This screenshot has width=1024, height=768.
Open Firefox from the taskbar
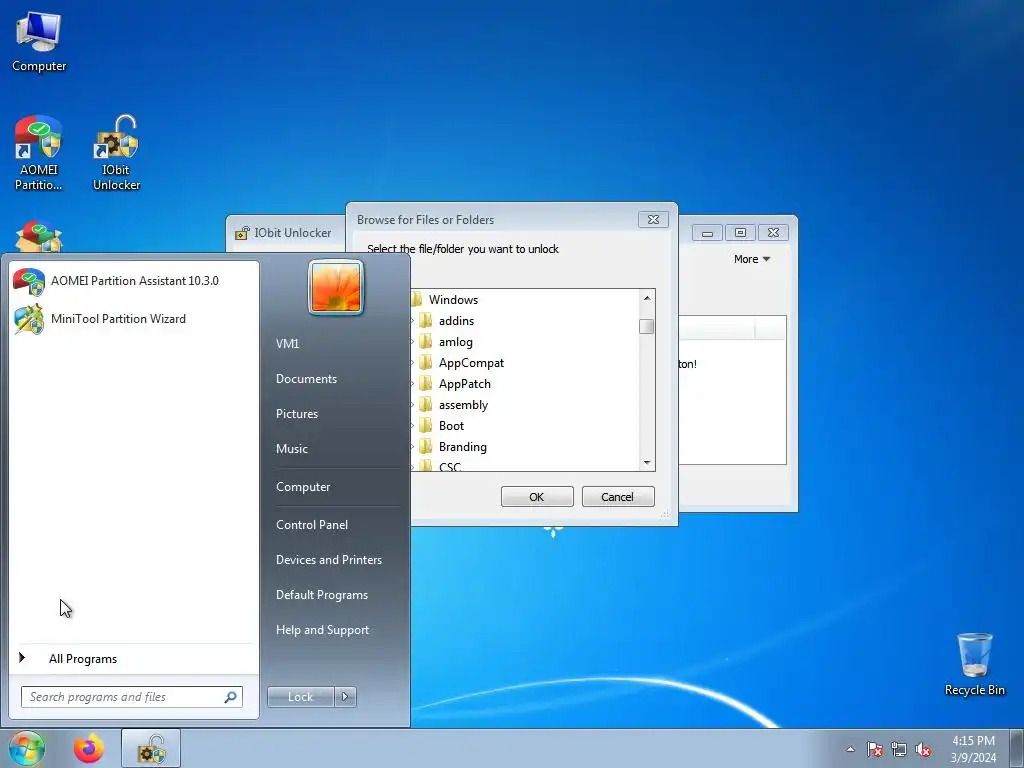tap(89, 748)
